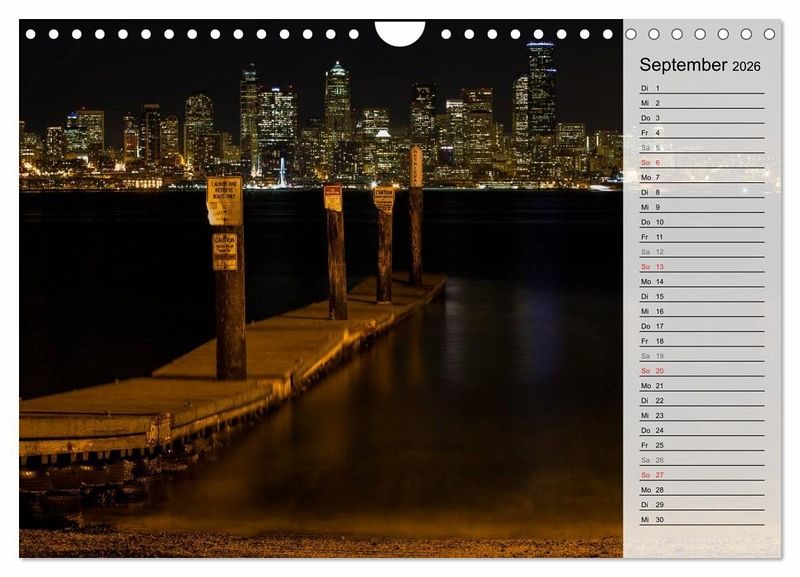The height and width of the screenshot is (577, 800).
Task: Click Sunday So 13 entry
Action: [701, 267]
